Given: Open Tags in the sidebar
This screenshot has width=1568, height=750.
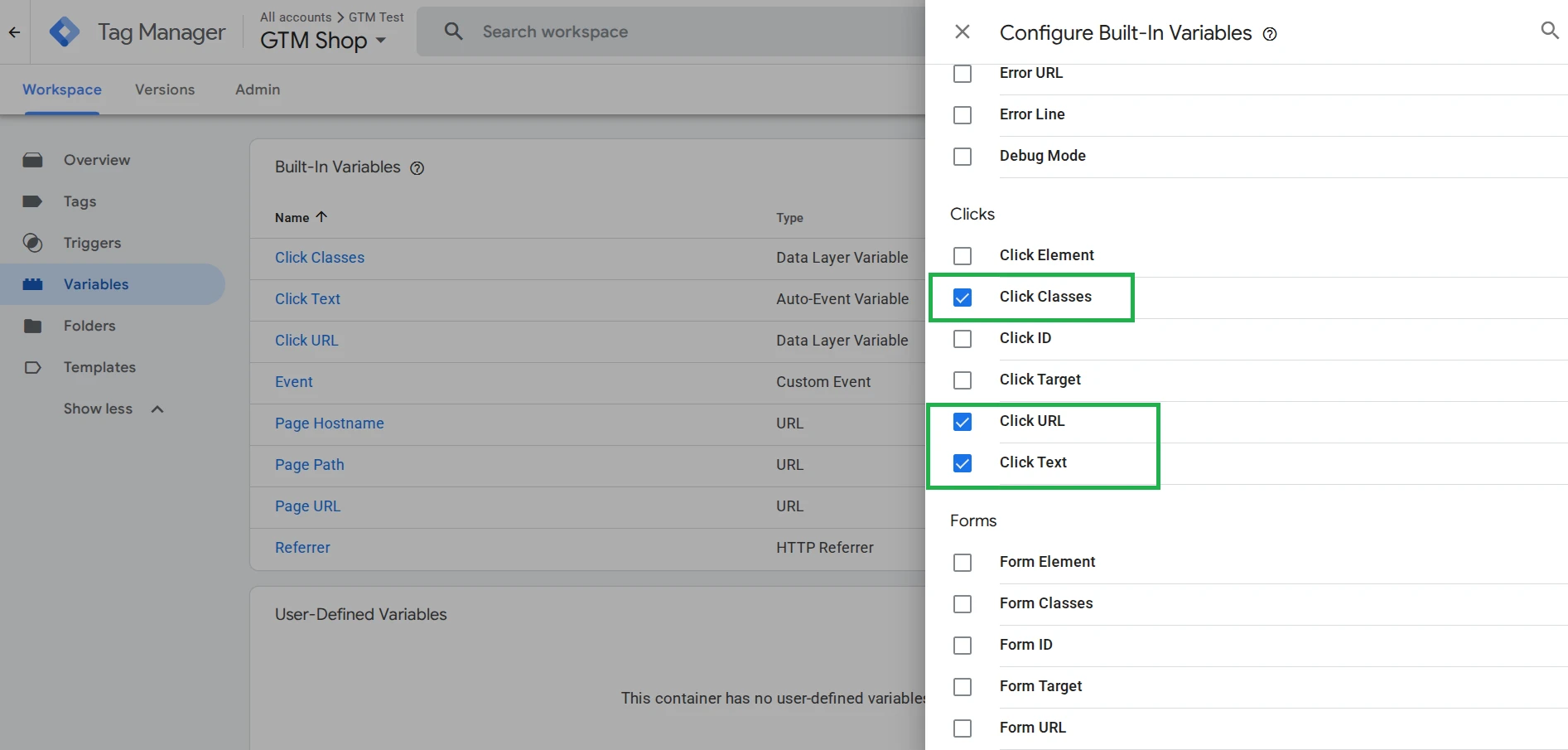Looking at the screenshot, I should [x=80, y=201].
